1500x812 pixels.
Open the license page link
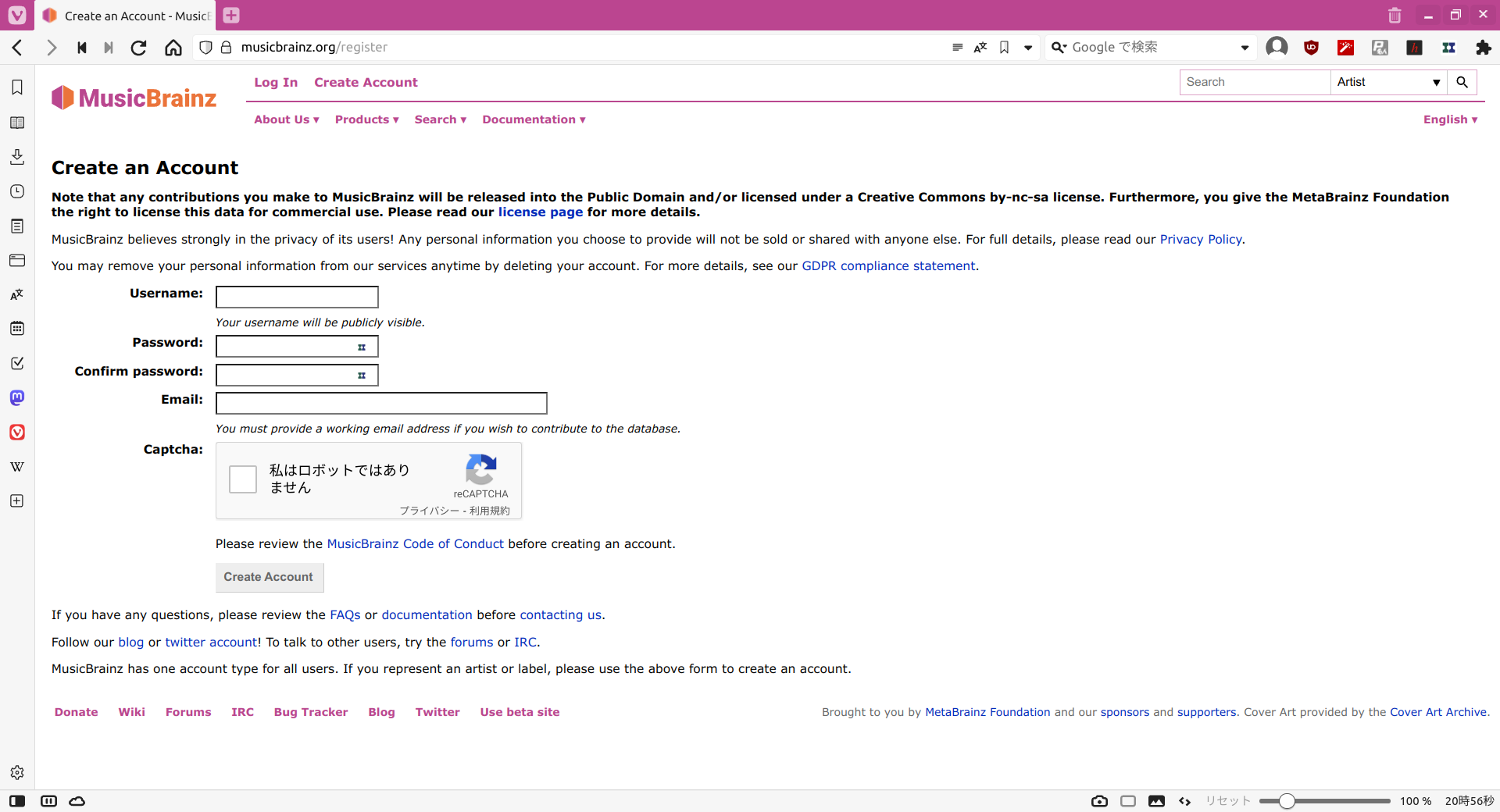541,212
